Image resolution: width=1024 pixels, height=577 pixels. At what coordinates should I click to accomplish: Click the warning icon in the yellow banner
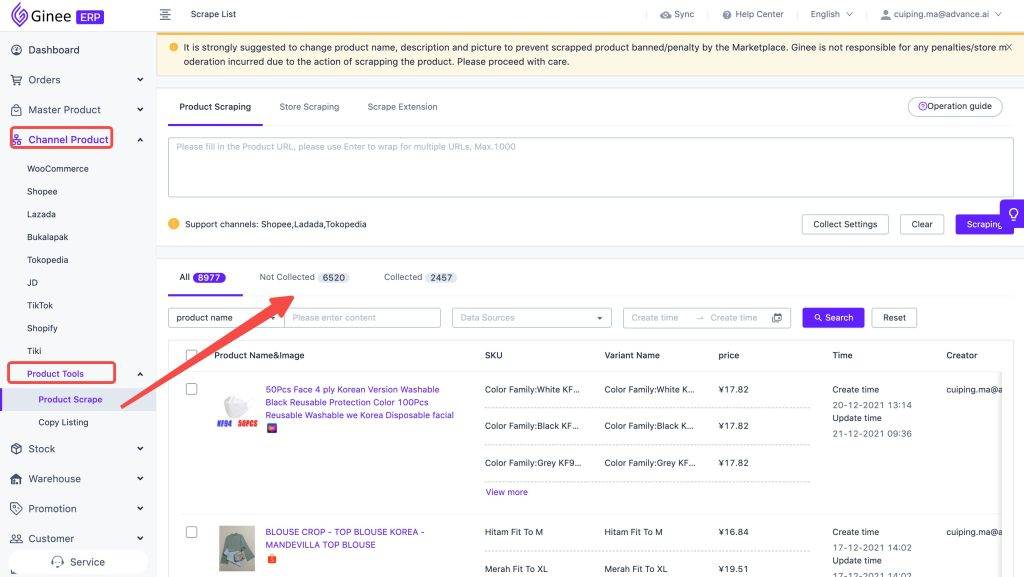point(173,47)
